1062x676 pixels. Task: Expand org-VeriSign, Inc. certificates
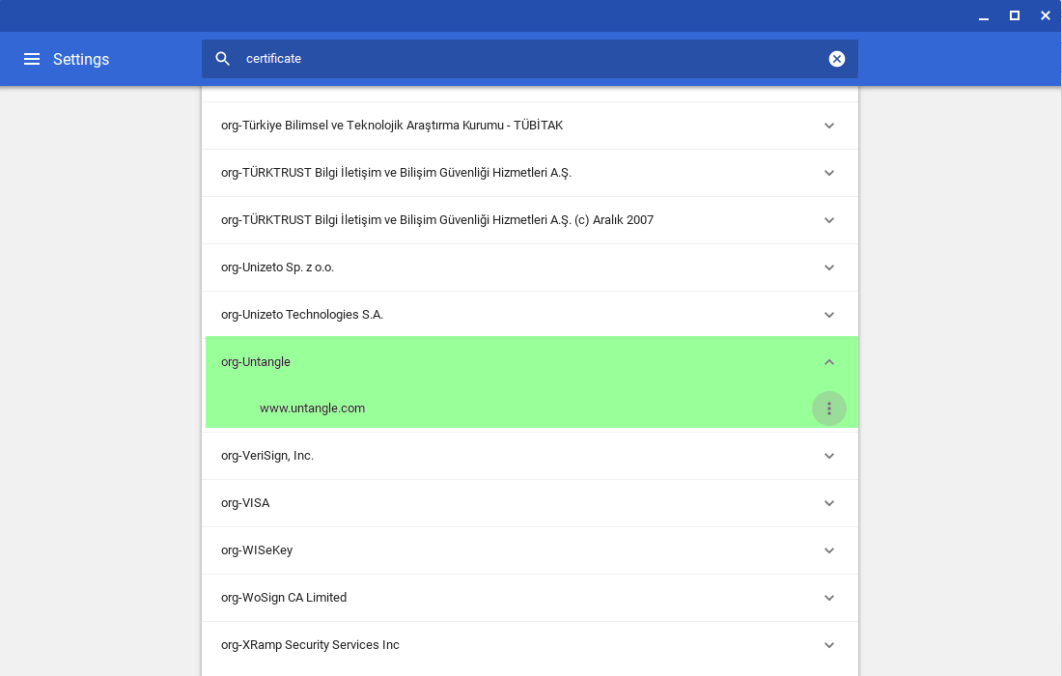pyautogui.click(x=828, y=455)
